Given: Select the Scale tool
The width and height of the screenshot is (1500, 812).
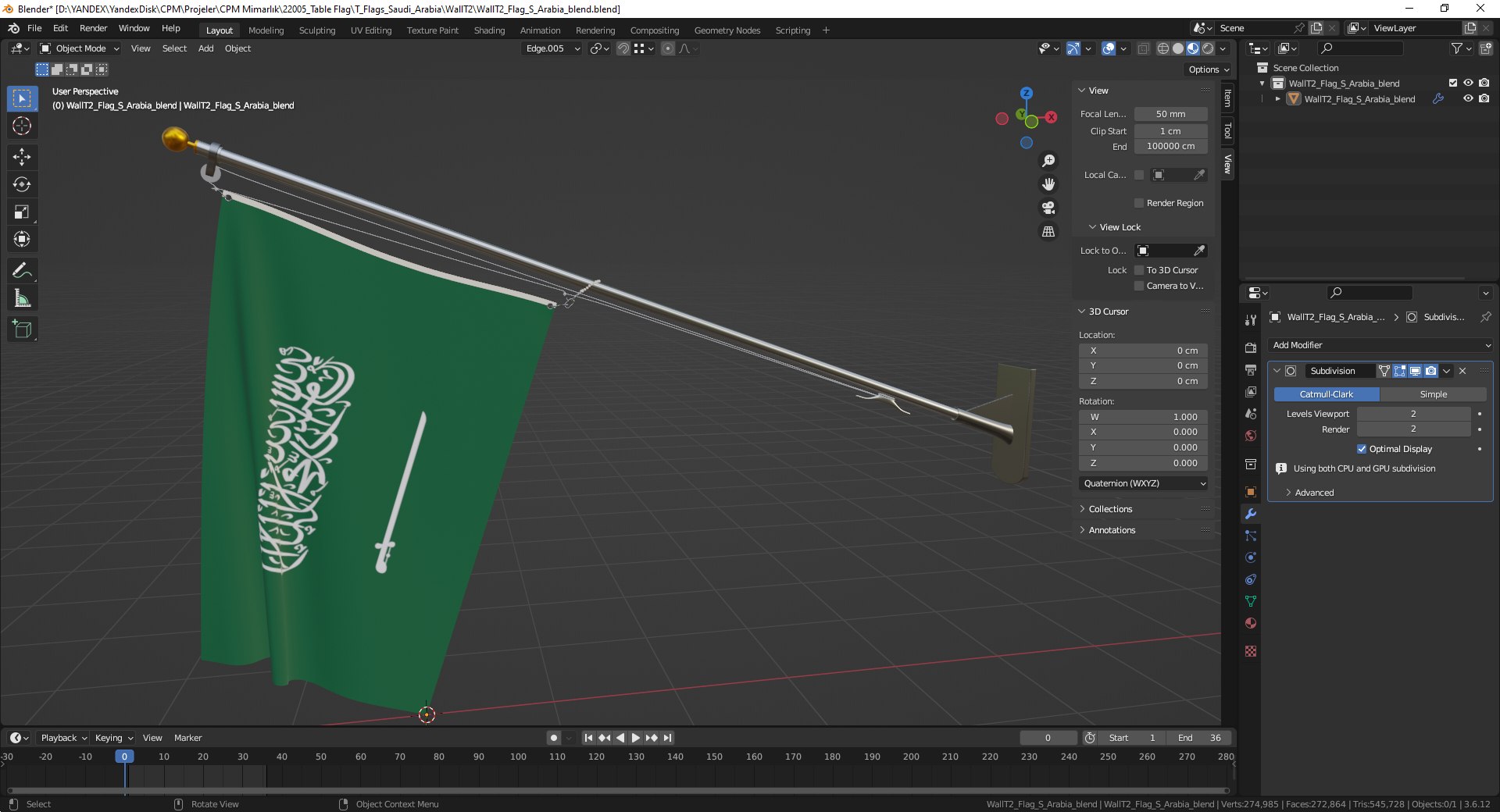Looking at the screenshot, I should tap(22, 212).
